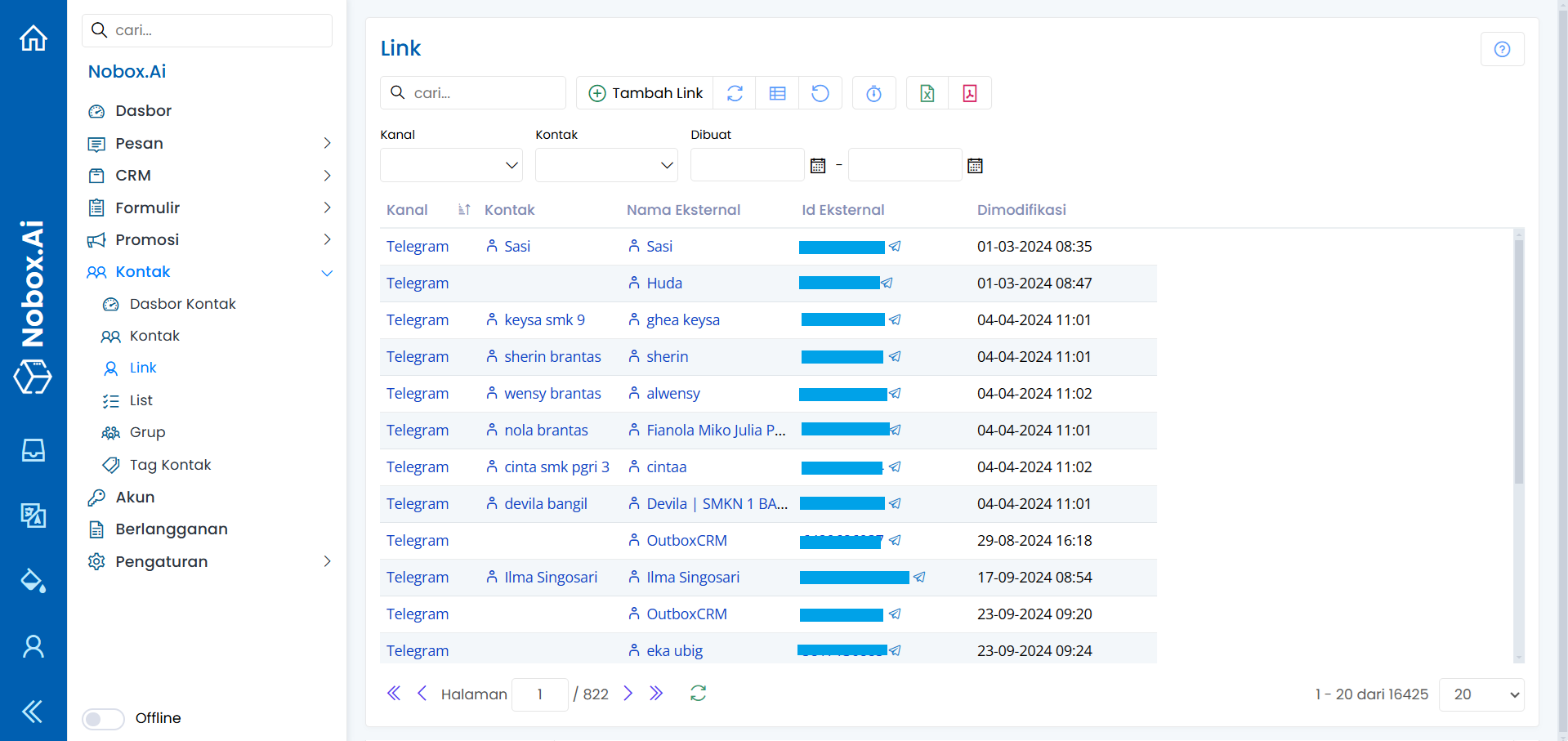The image size is (1568, 741).
Task: Export the link list to Excel
Action: tap(927, 93)
